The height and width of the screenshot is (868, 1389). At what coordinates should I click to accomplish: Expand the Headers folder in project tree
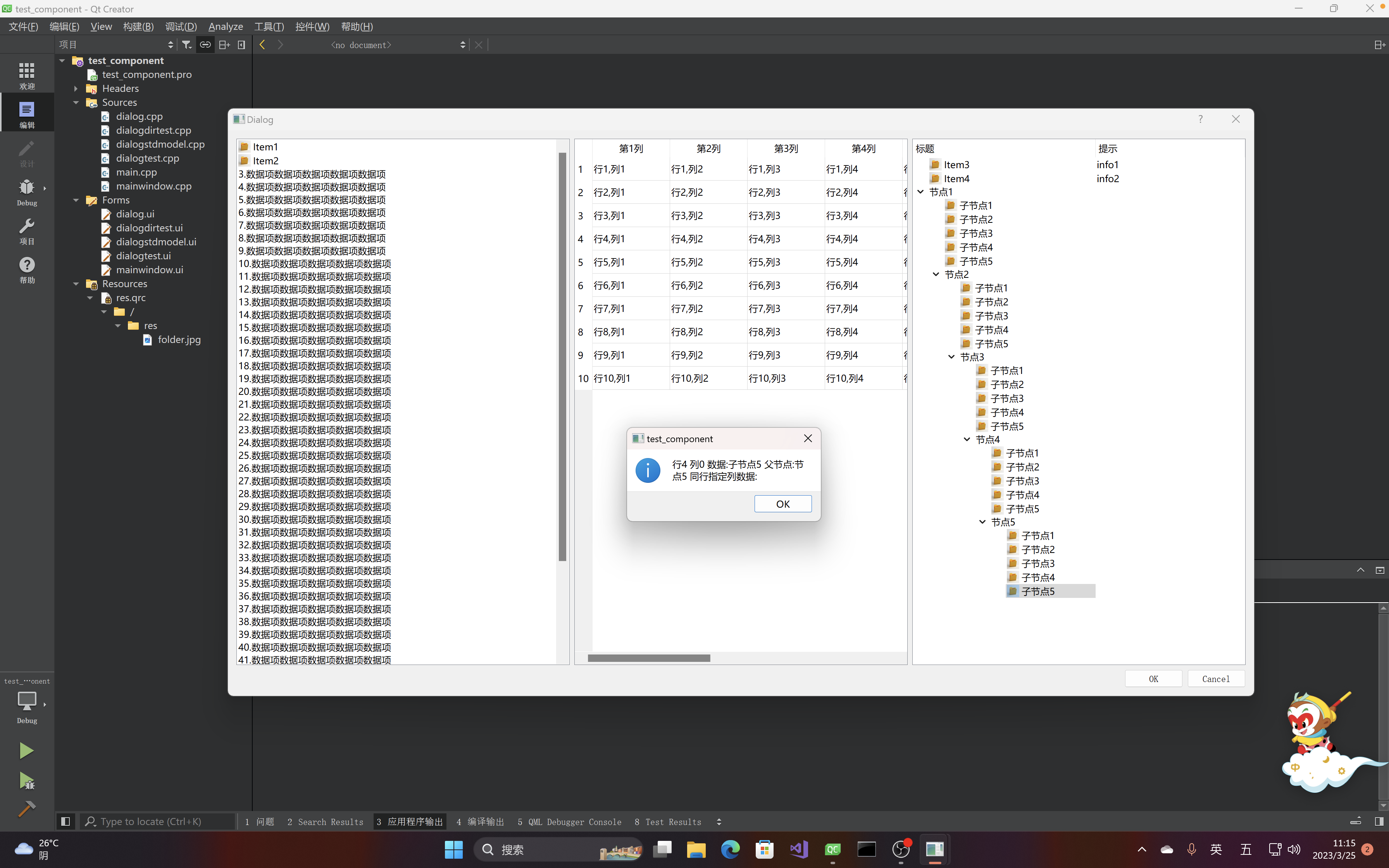coord(75,88)
